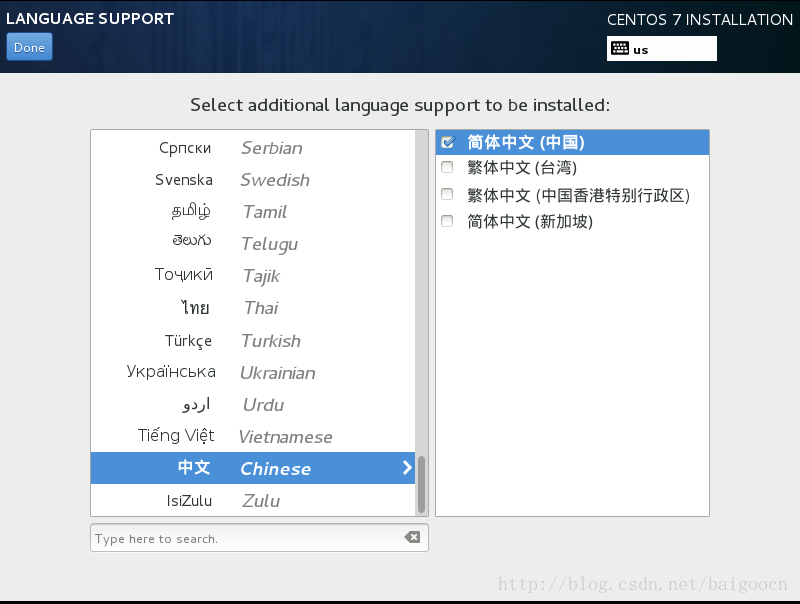Select Serbian in the language list
The image size is (800, 604).
(x=252, y=148)
